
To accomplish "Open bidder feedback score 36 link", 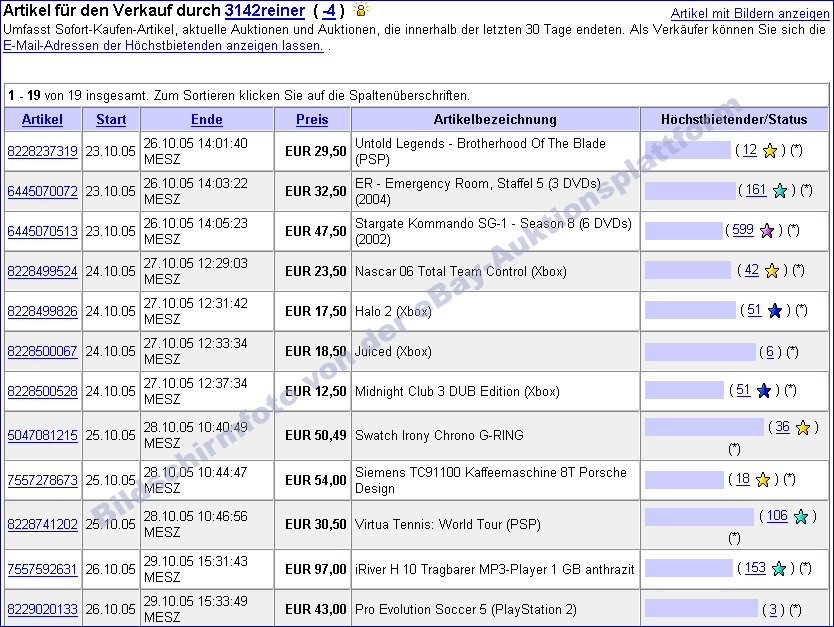I will 782,427.
